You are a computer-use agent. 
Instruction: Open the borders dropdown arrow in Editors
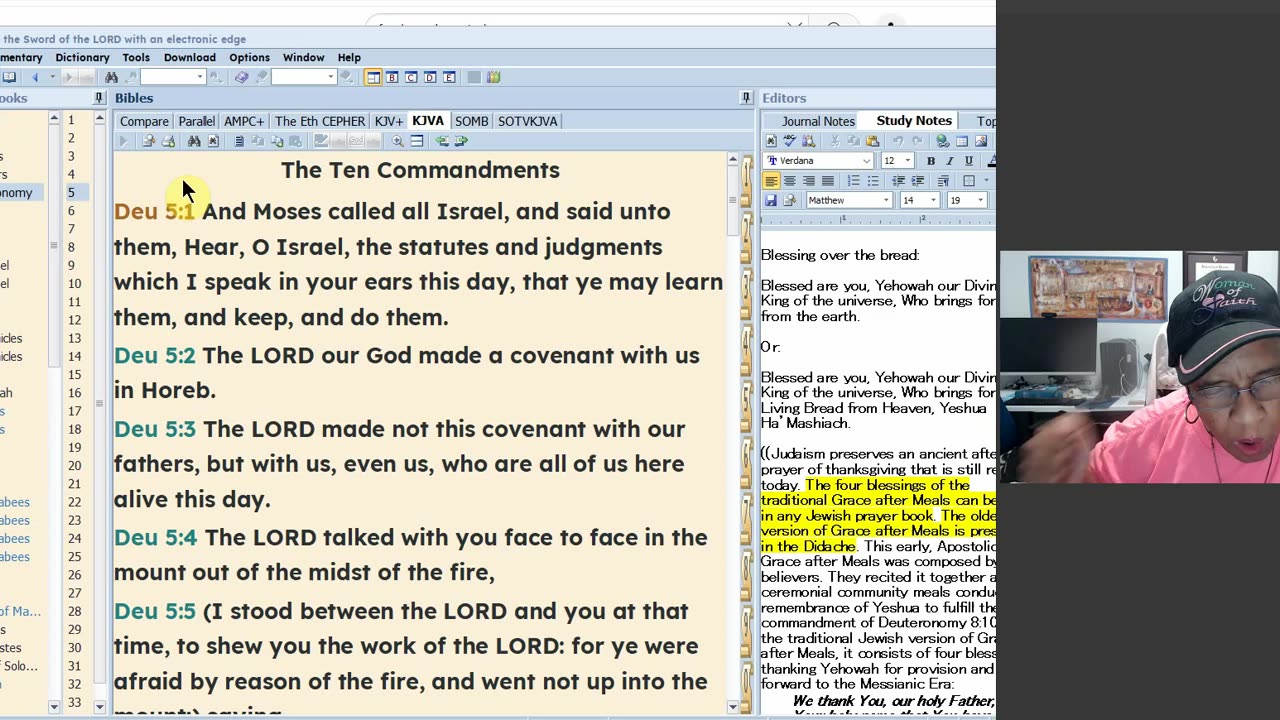[x=987, y=180]
